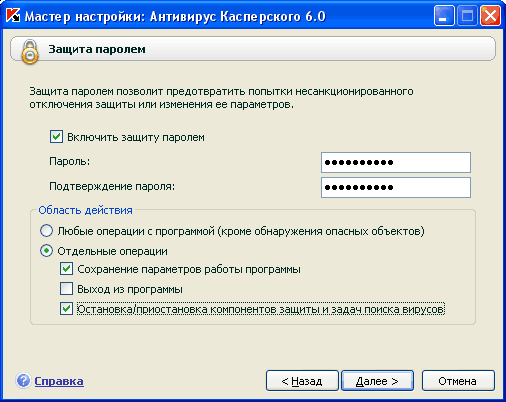
Task: Select the Отдельные операции radio option
Action: click(x=46, y=251)
